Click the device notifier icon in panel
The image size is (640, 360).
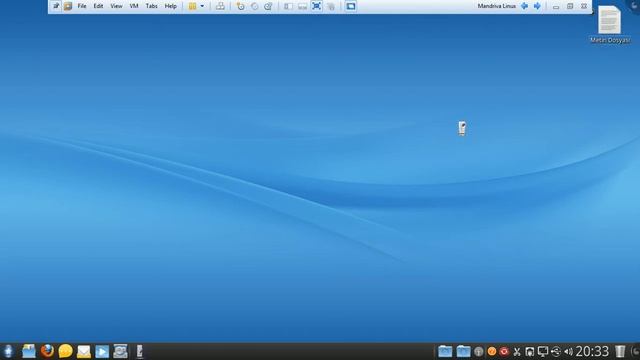click(x=140, y=351)
